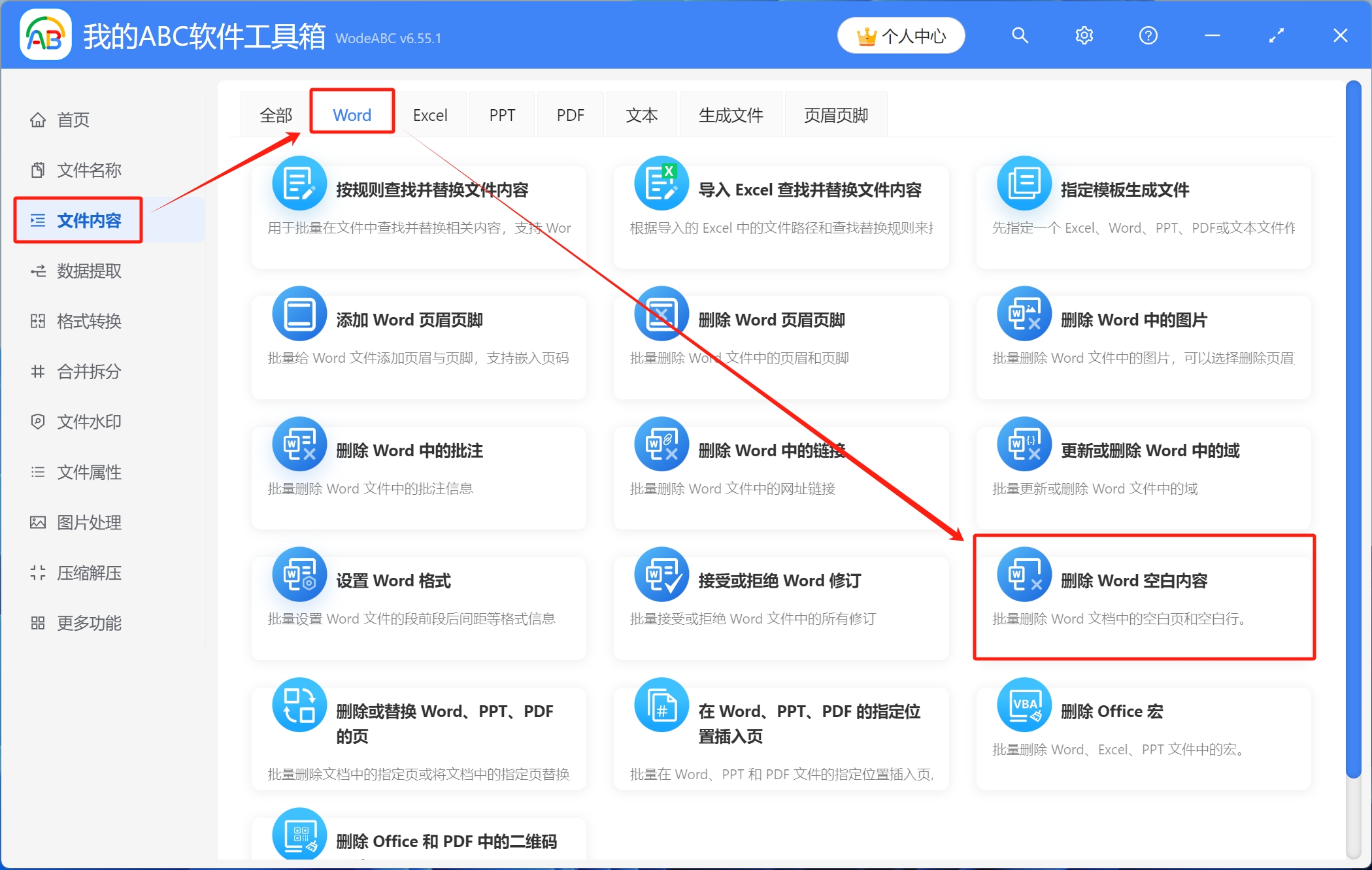Click the Insert page at position icon
Screen dimensions: 1372x870
coord(661,705)
